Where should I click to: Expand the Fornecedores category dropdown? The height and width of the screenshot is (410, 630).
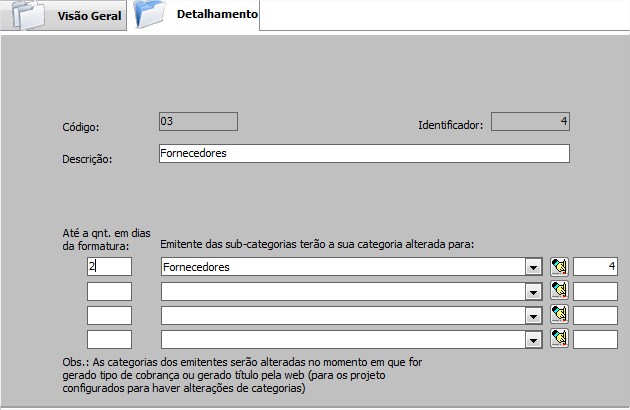534,267
